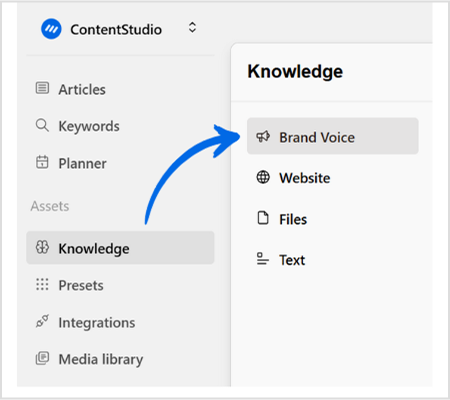
Task: Click the ContentStudio workspace name
Action: [116, 30]
